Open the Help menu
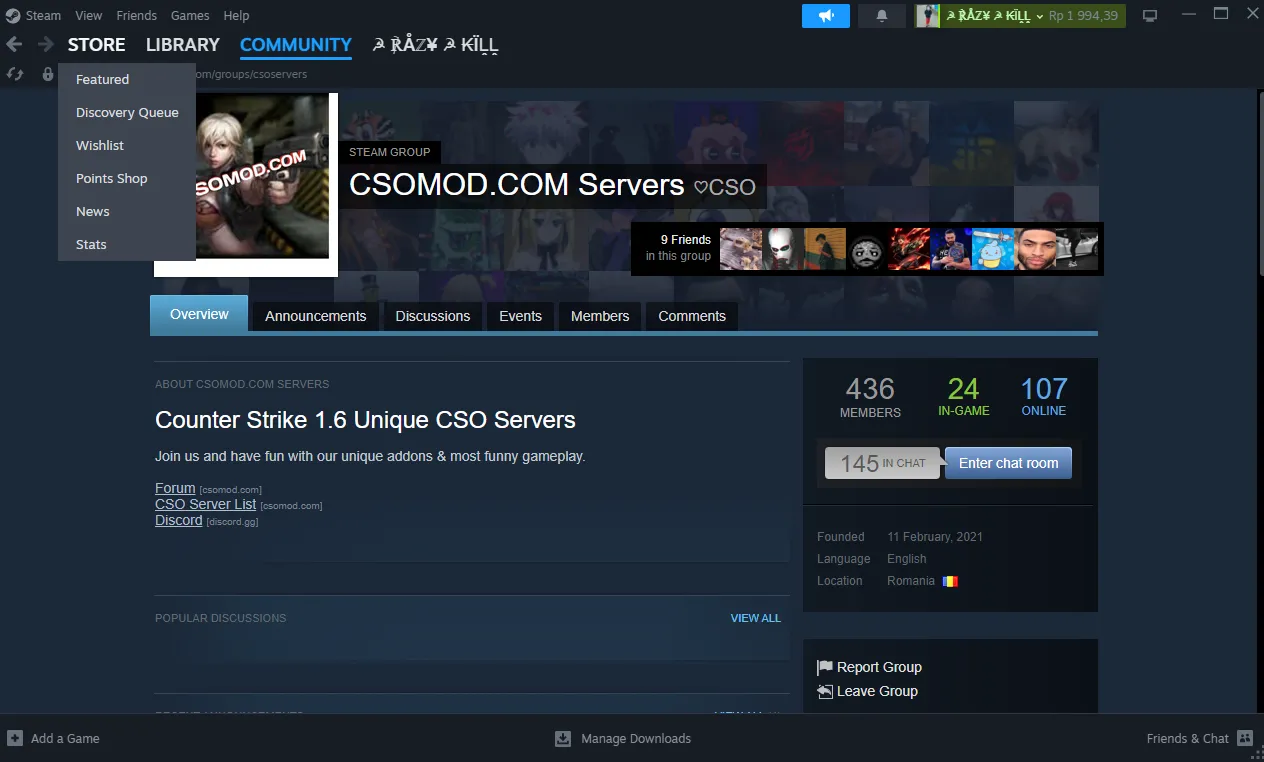Screen dimensions: 1264x762 point(237,15)
